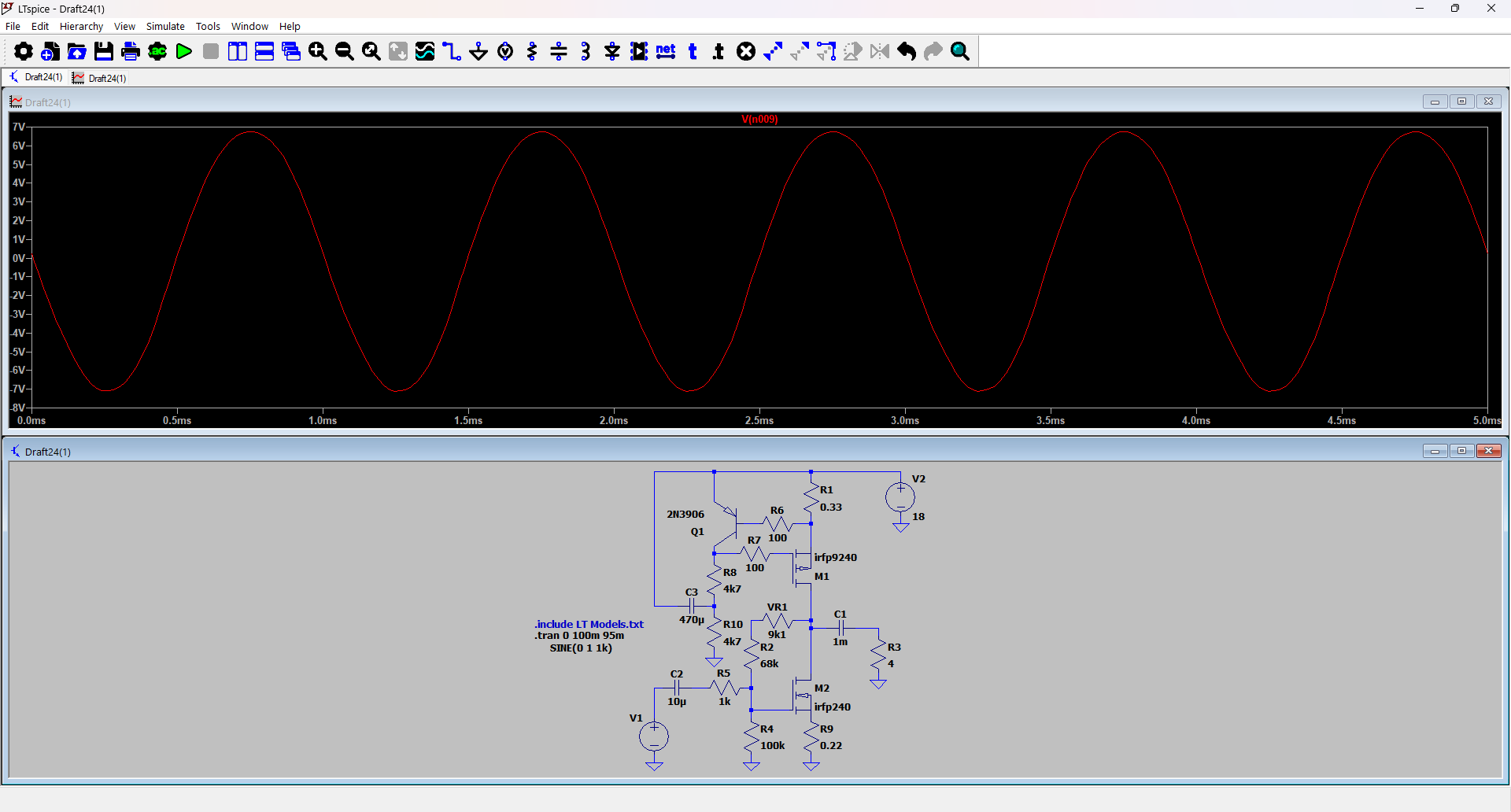Viewport: 1511px width, 812px height.
Task: Select the V2 voltage source symbol
Action: pyautogui.click(x=900, y=497)
